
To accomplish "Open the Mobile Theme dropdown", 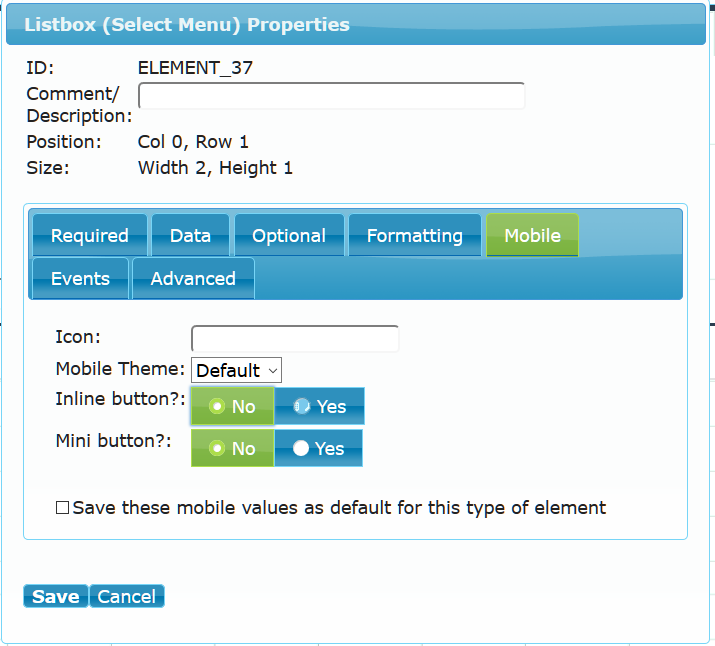I will (237, 370).
